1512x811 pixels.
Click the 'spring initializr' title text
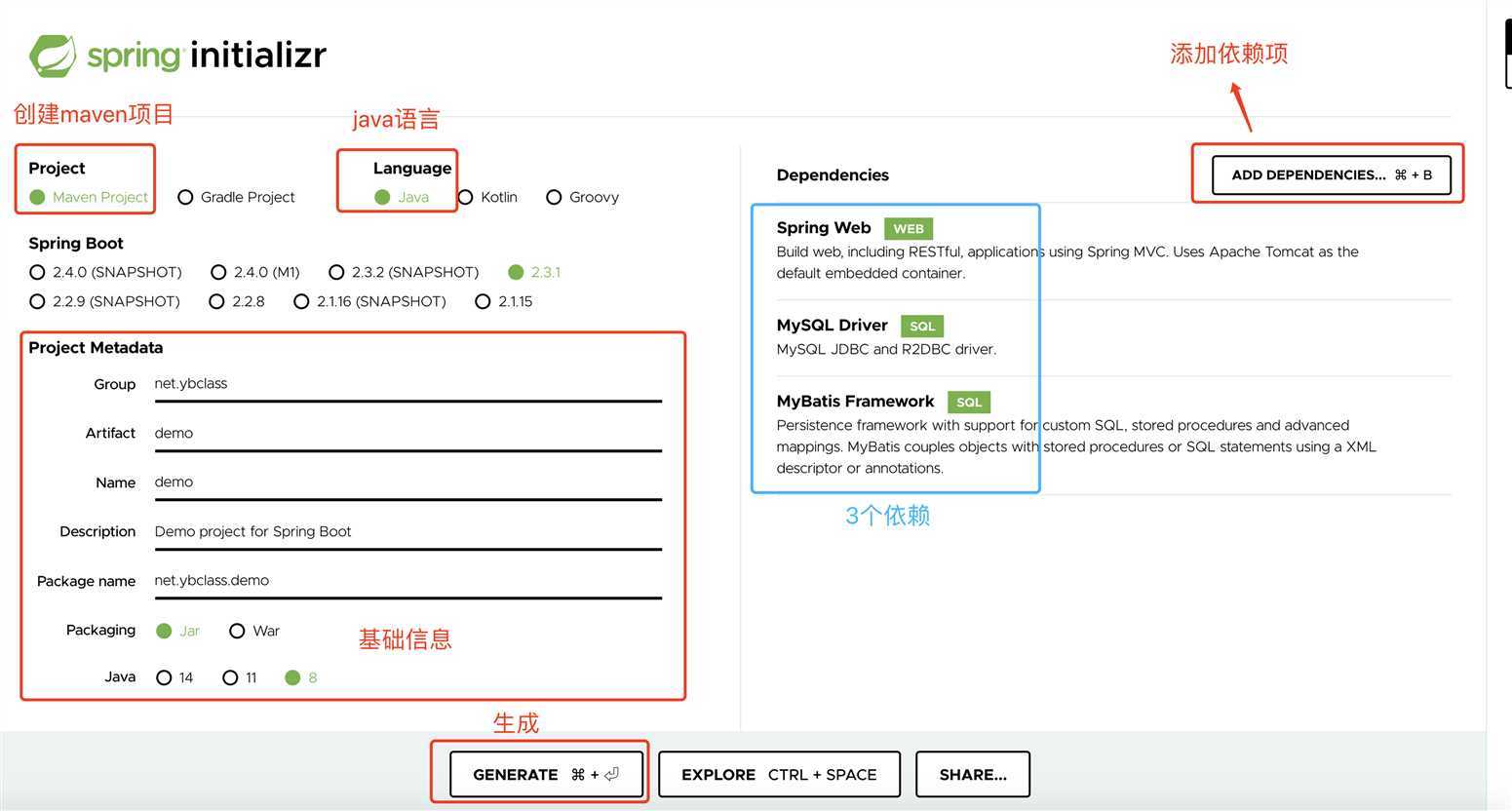pos(207,56)
